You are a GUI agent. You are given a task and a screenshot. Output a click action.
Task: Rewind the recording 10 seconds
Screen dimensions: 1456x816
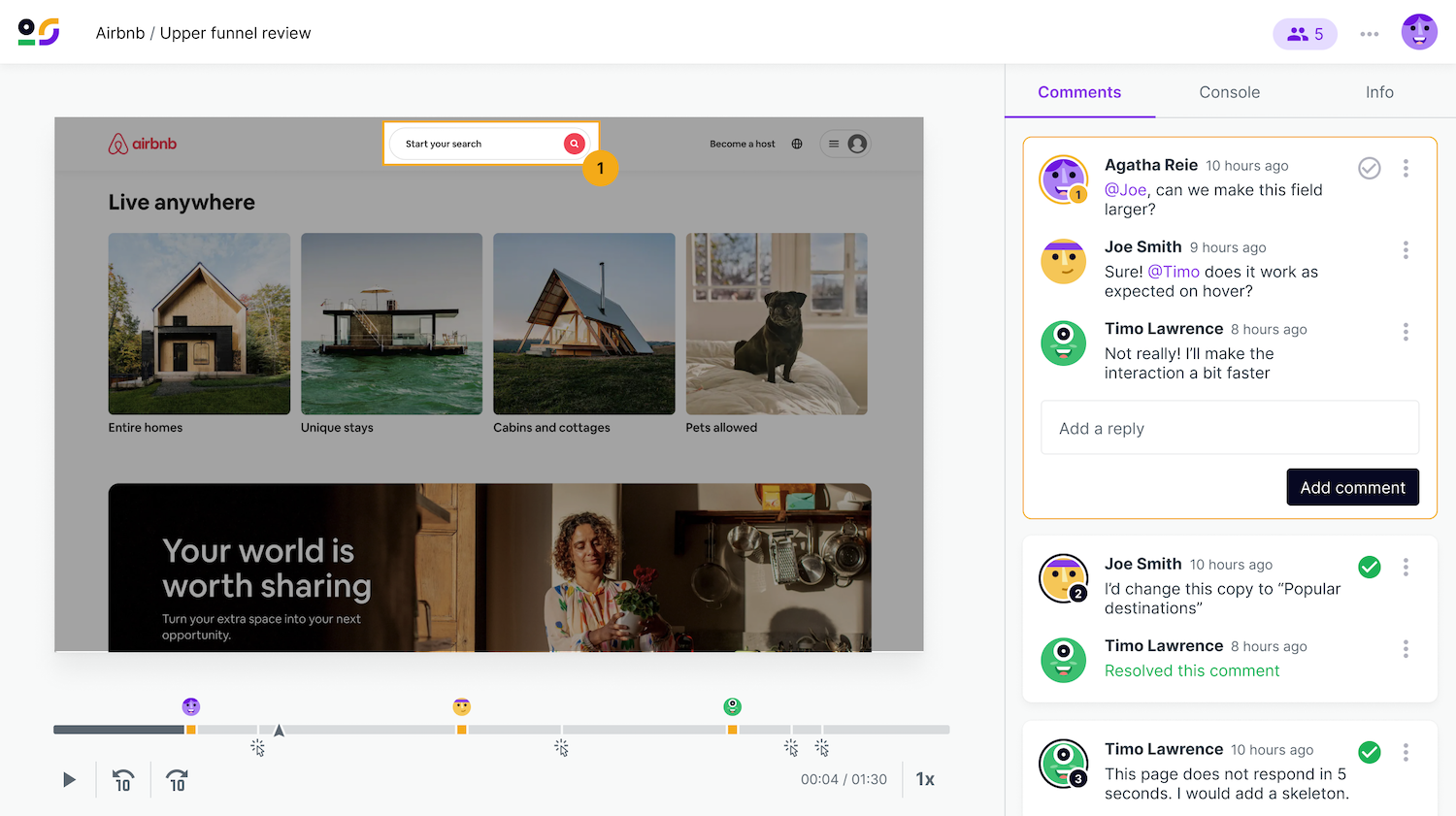click(x=123, y=780)
